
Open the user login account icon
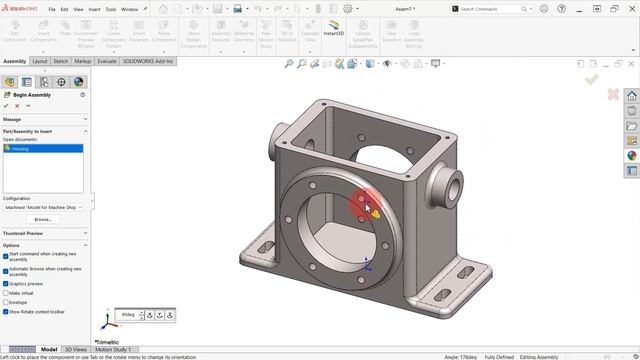tap(544, 9)
